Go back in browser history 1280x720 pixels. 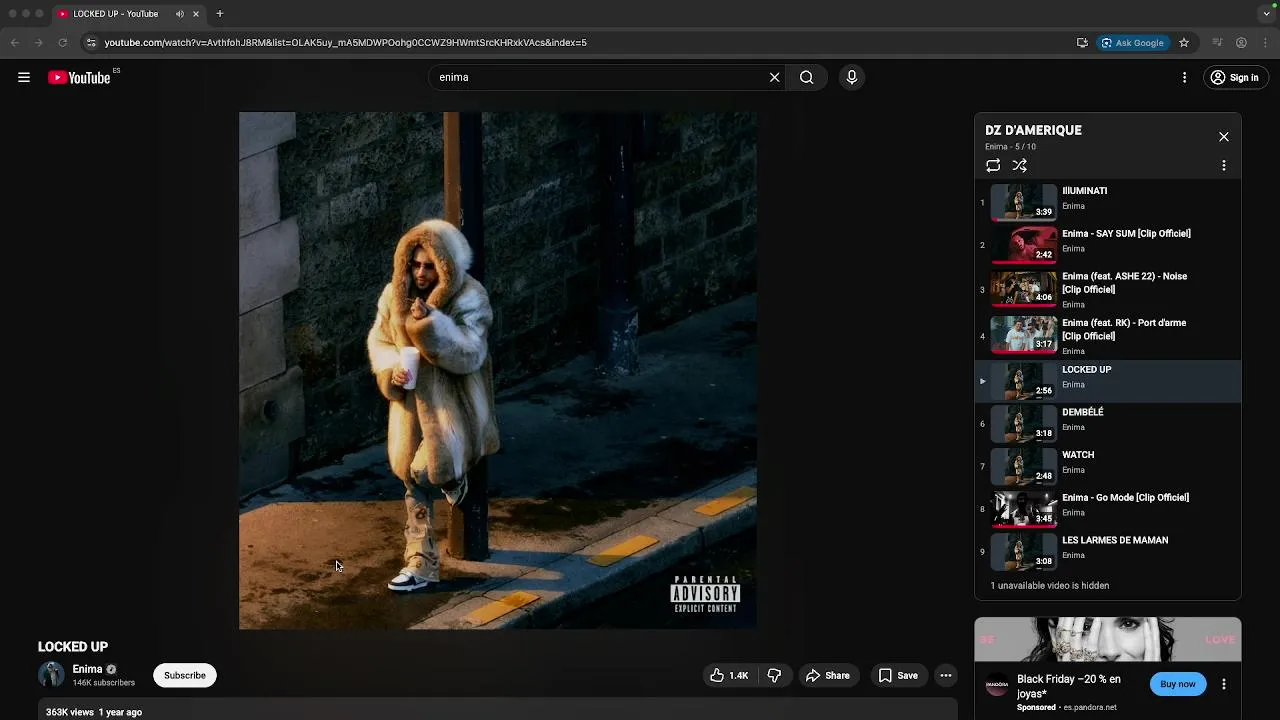(x=14, y=43)
